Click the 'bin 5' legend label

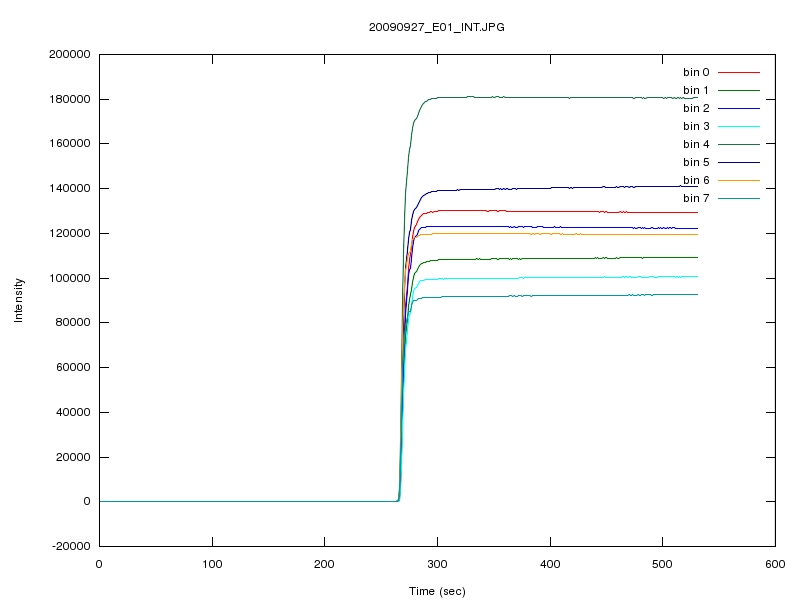[696, 162]
